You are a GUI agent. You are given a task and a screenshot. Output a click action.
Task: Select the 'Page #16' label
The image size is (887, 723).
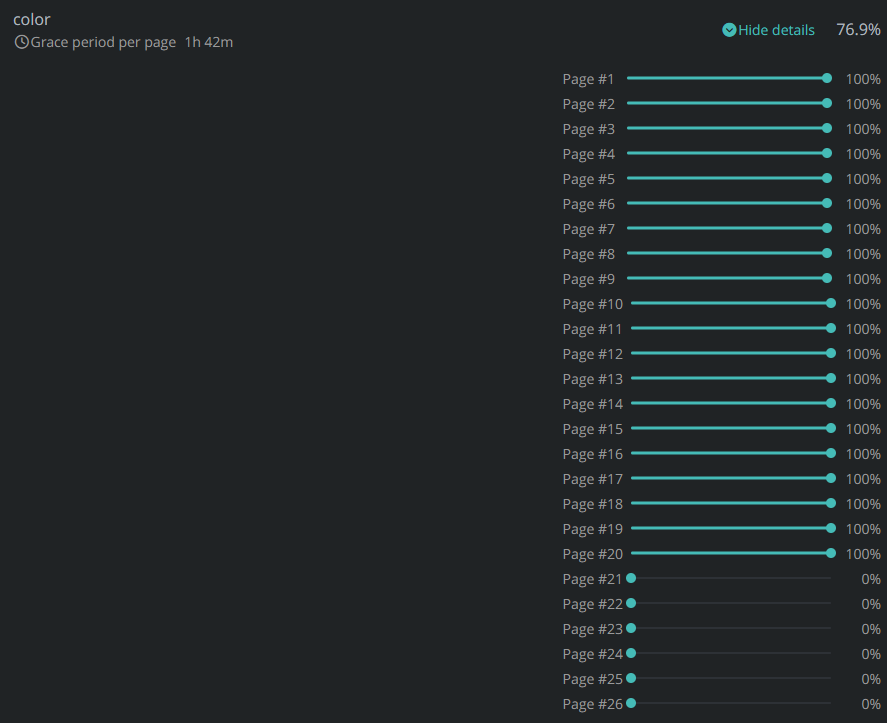point(592,454)
